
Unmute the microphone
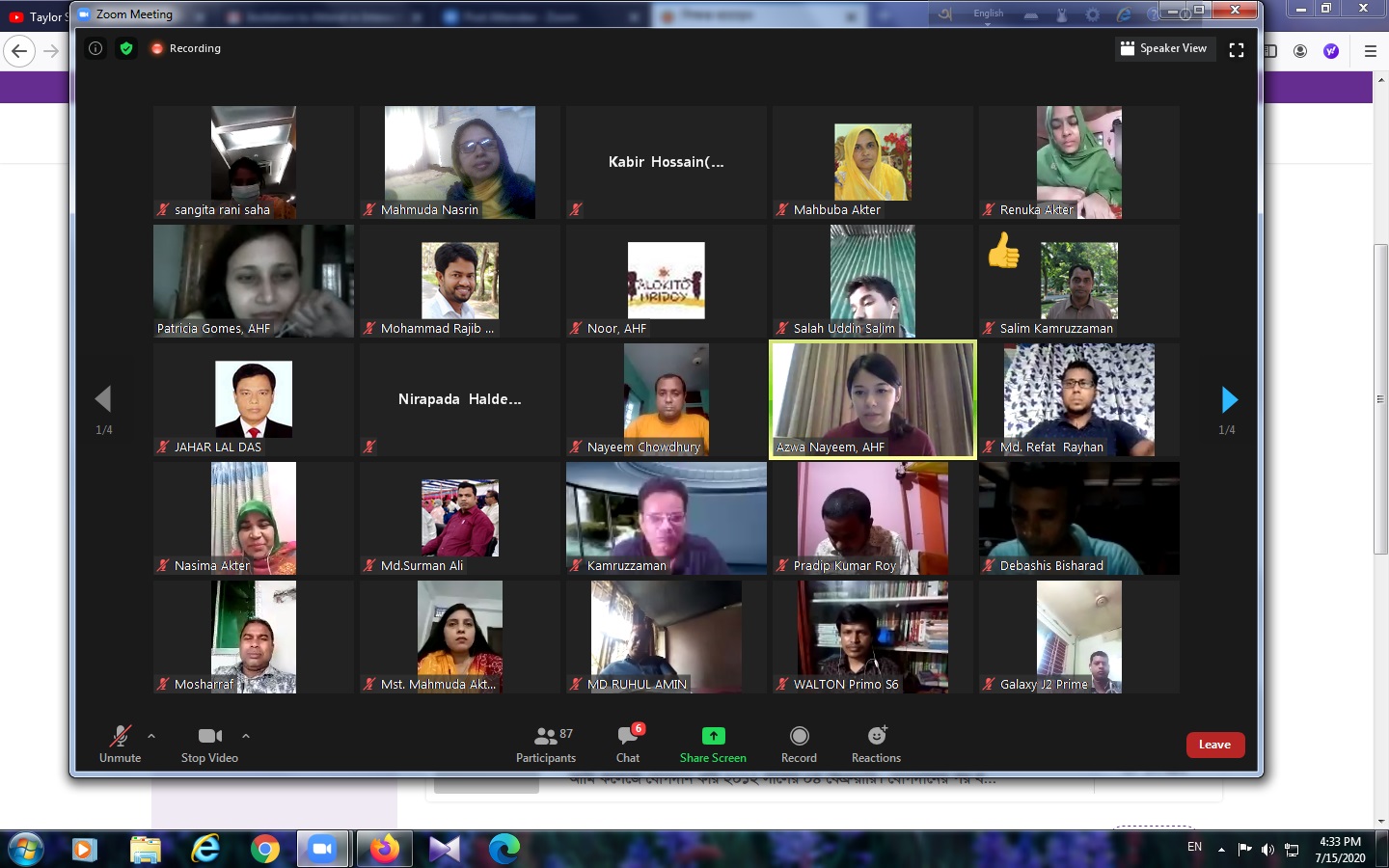click(x=120, y=744)
